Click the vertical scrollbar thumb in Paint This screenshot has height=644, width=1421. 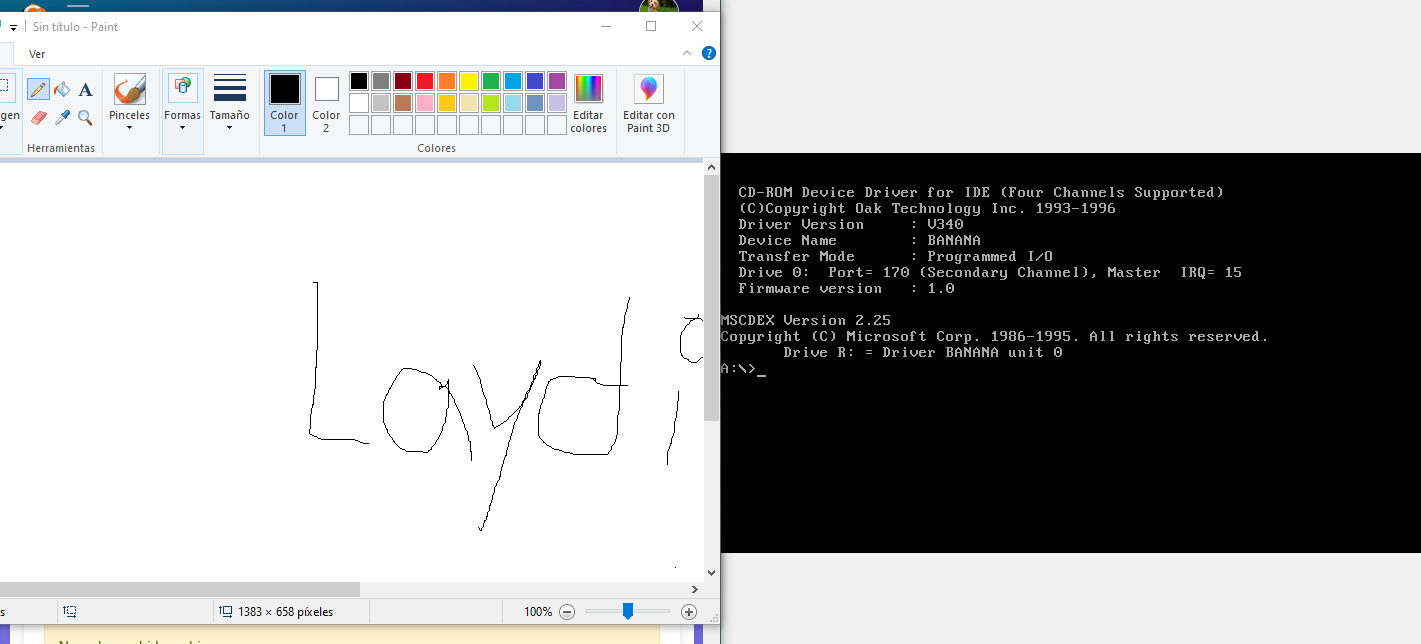pos(711,299)
